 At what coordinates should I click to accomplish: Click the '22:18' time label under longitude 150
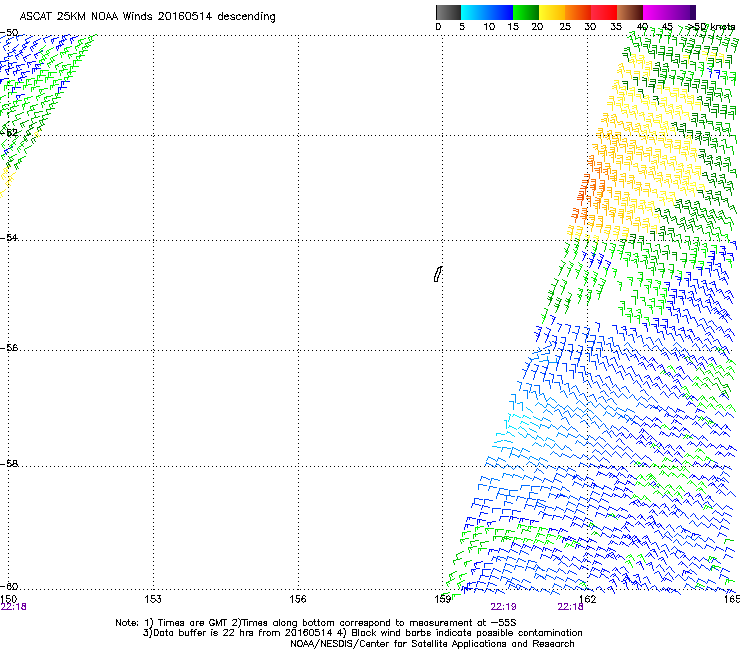tap(13, 607)
